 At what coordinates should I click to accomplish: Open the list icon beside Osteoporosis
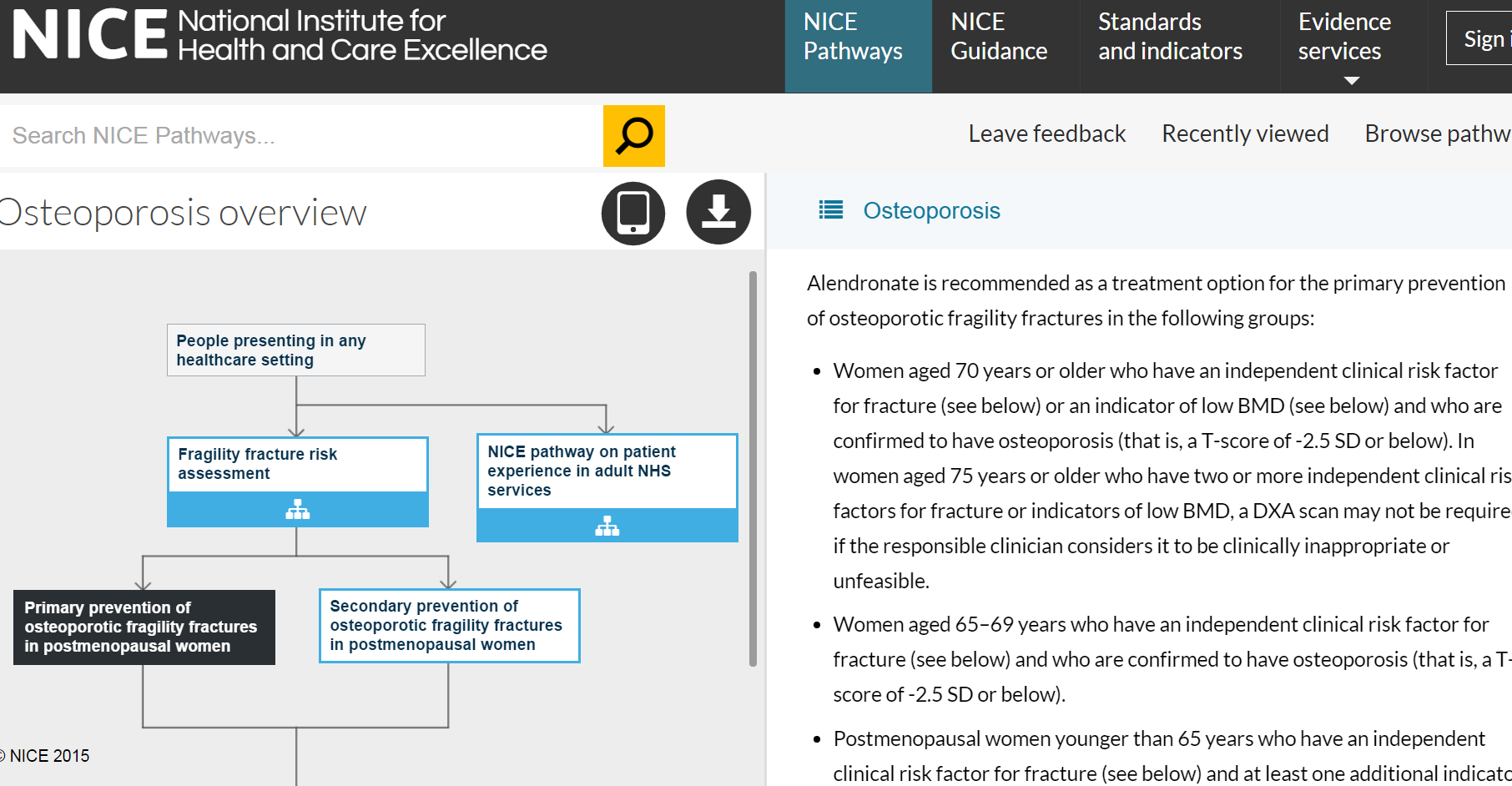coord(831,209)
